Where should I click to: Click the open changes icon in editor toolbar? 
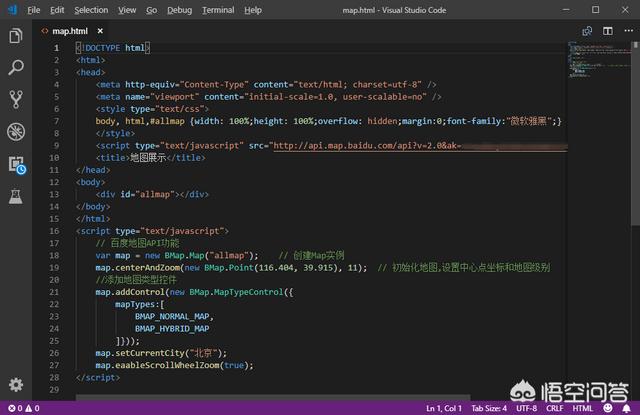pos(587,31)
